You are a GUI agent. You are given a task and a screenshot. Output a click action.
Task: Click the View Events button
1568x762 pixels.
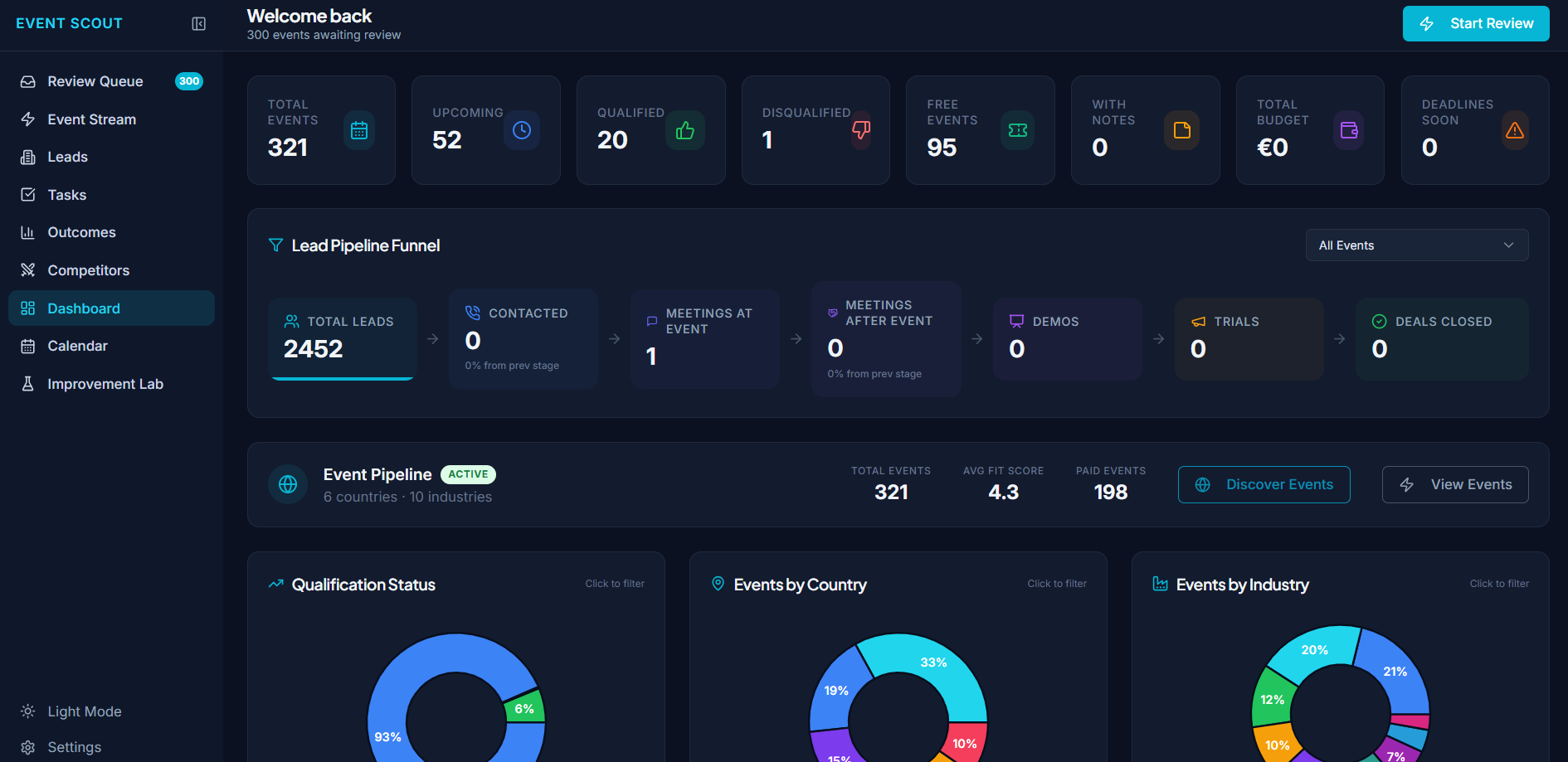click(1455, 484)
